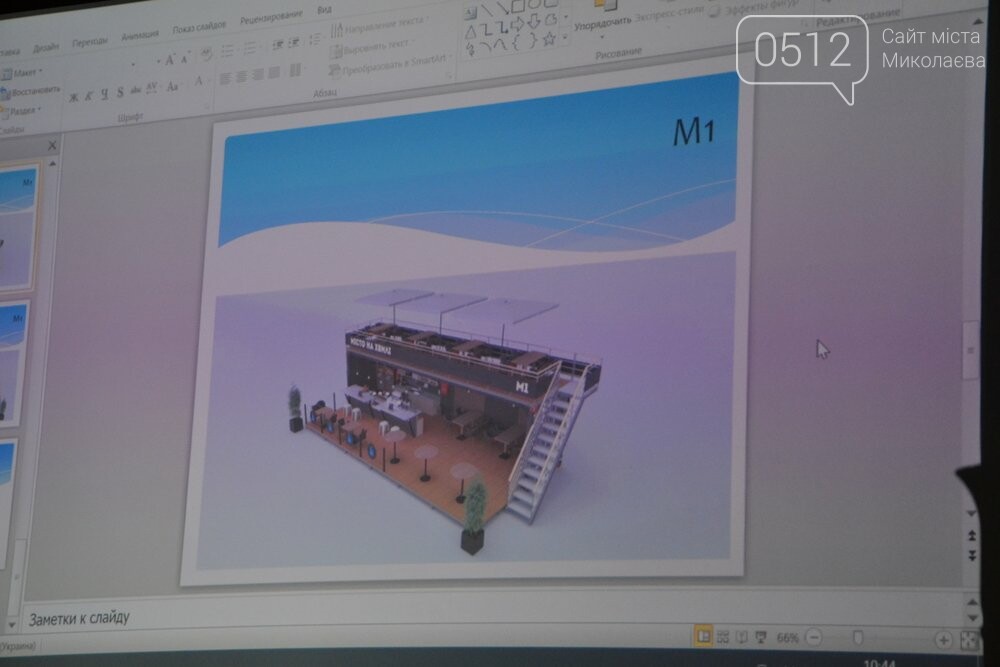Select the left brace shape
Screen dimensions: 1000x667
tap(517, 43)
